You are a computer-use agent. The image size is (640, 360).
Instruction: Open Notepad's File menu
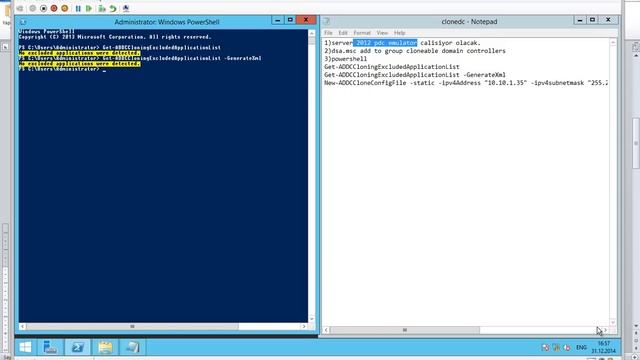point(328,33)
